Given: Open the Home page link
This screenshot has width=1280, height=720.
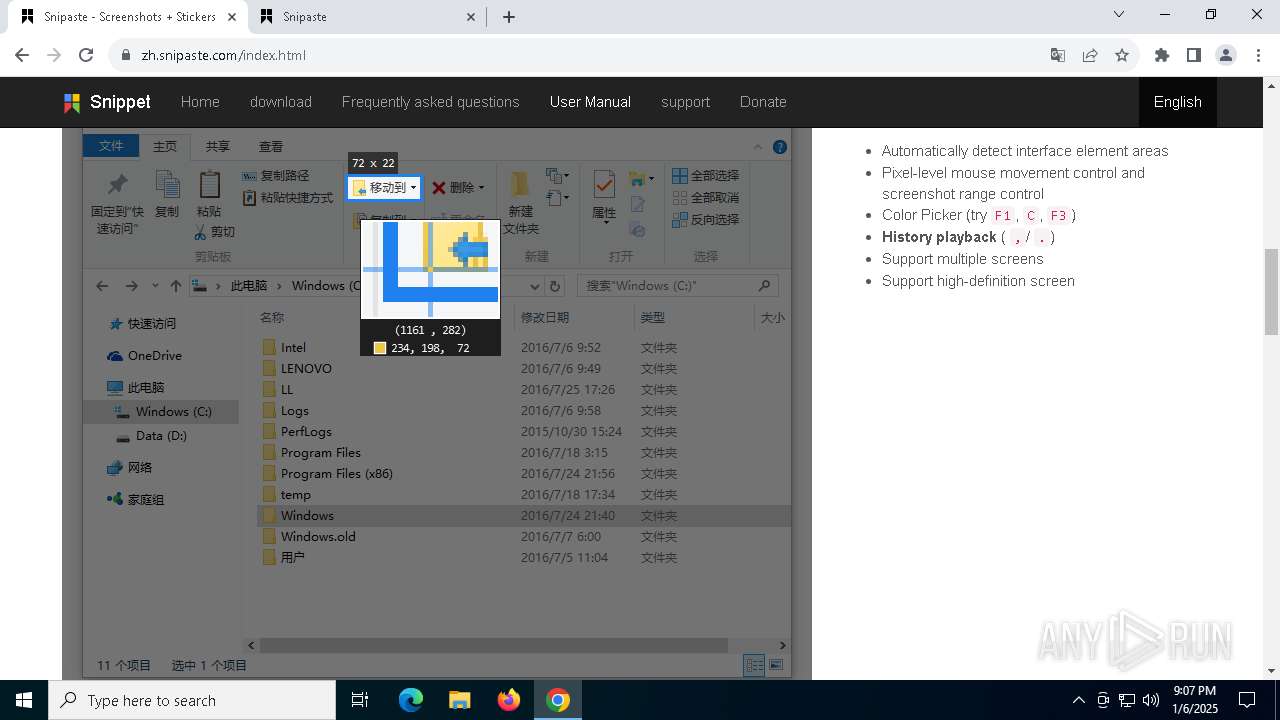Looking at the screenshot, I should tap(200, 102).
